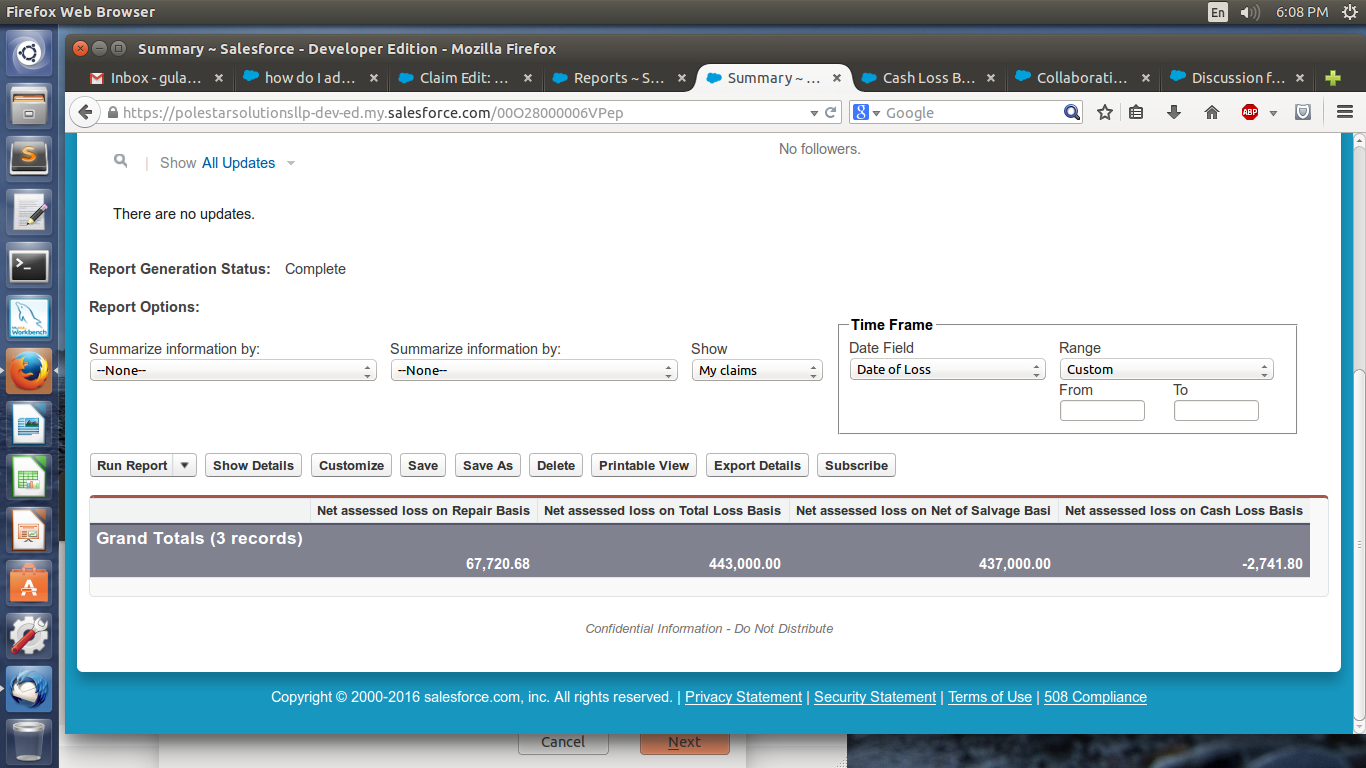This screenshot has width=1366, height=768.
Task: Reload the current page
Action: pyautogui.click(x=830, y=113)
